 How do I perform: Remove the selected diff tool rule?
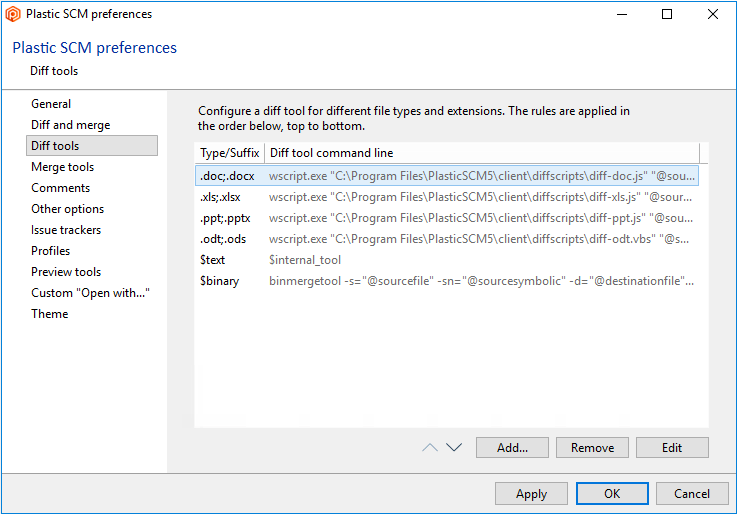(x=592, y=448)
